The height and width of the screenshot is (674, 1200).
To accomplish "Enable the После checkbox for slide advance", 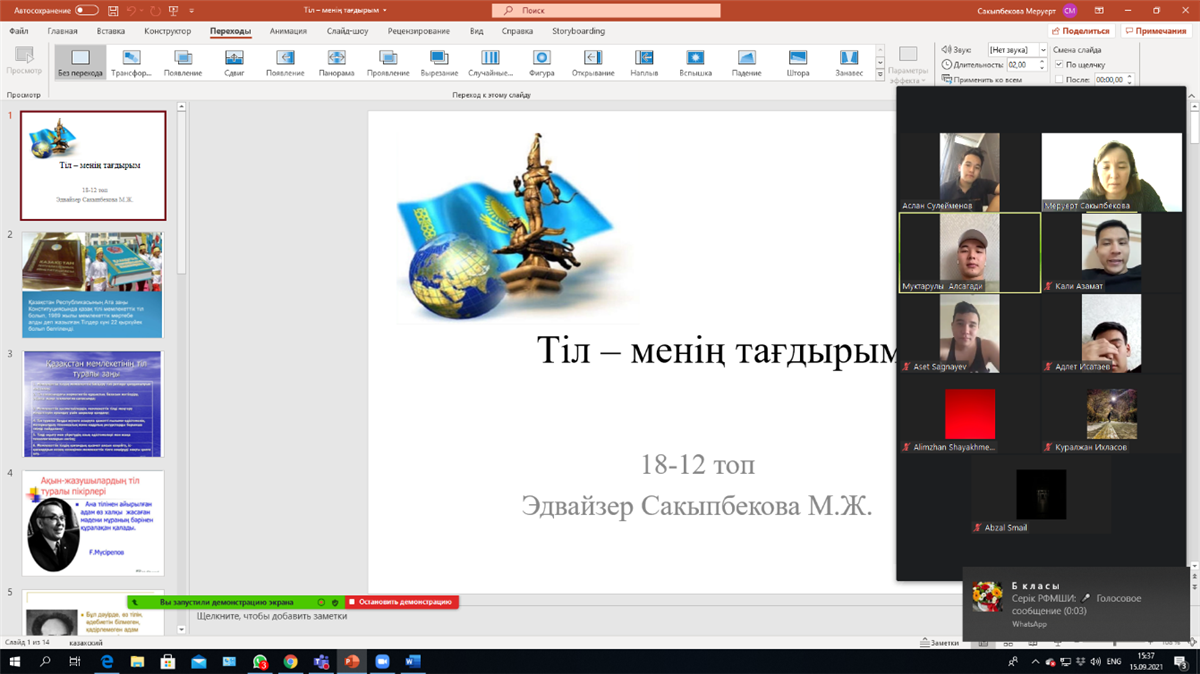I will click(1059, 79).
